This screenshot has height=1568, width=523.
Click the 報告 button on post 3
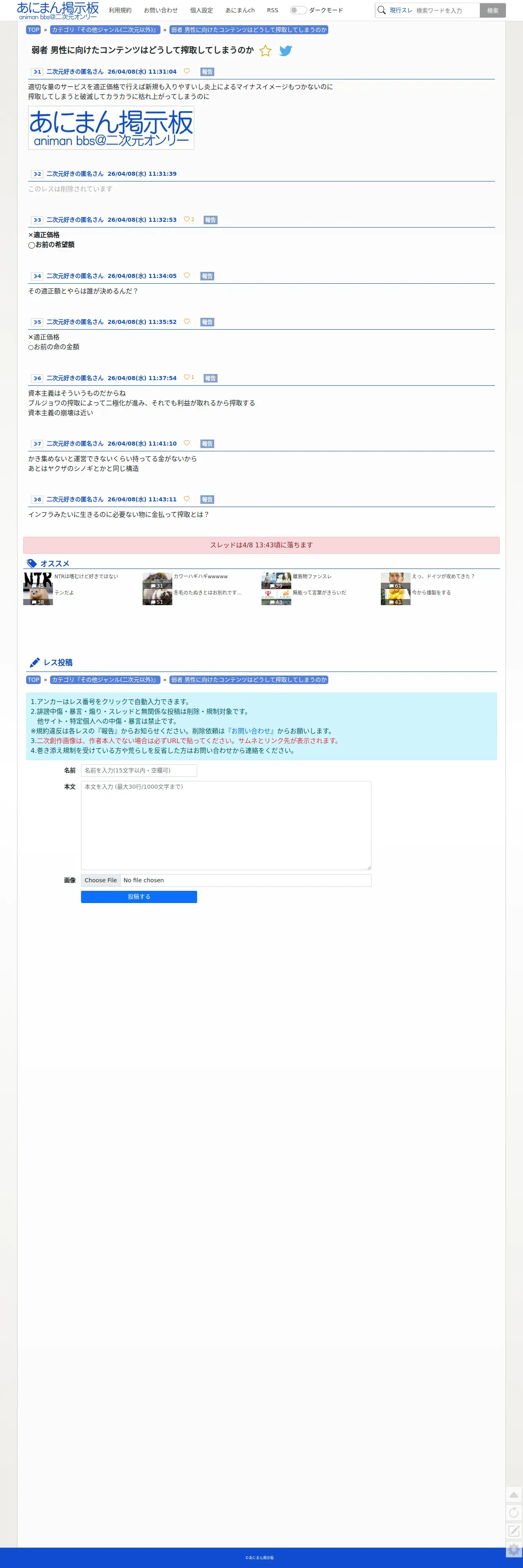(x=210, y=220)
